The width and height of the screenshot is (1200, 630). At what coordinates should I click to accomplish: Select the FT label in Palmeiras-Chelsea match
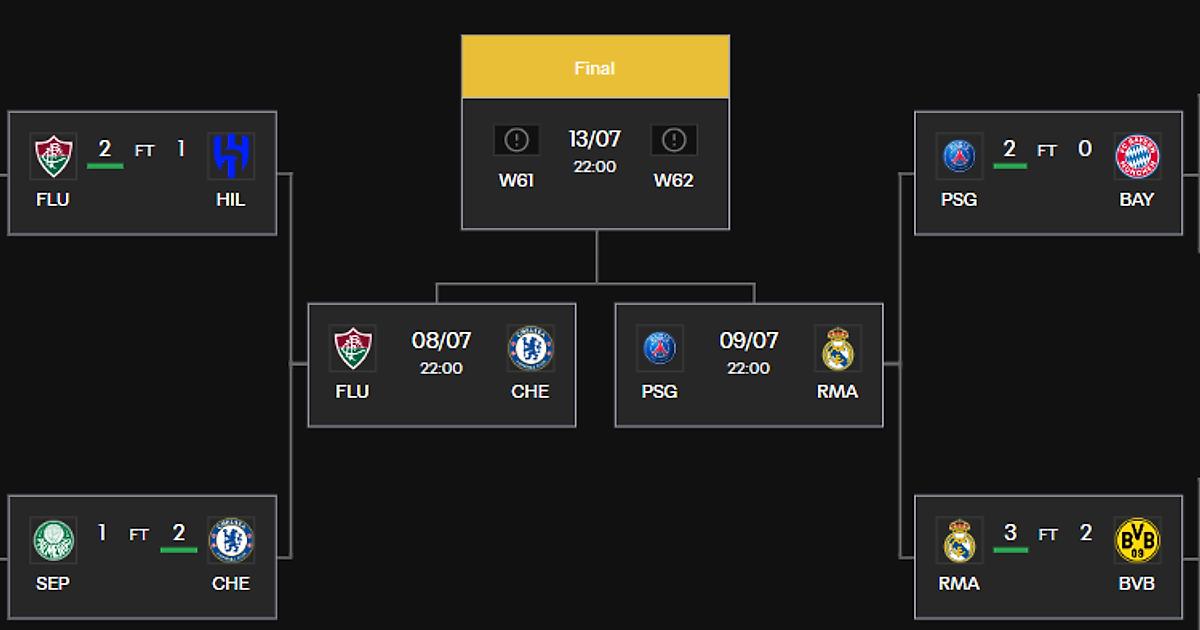140,535
